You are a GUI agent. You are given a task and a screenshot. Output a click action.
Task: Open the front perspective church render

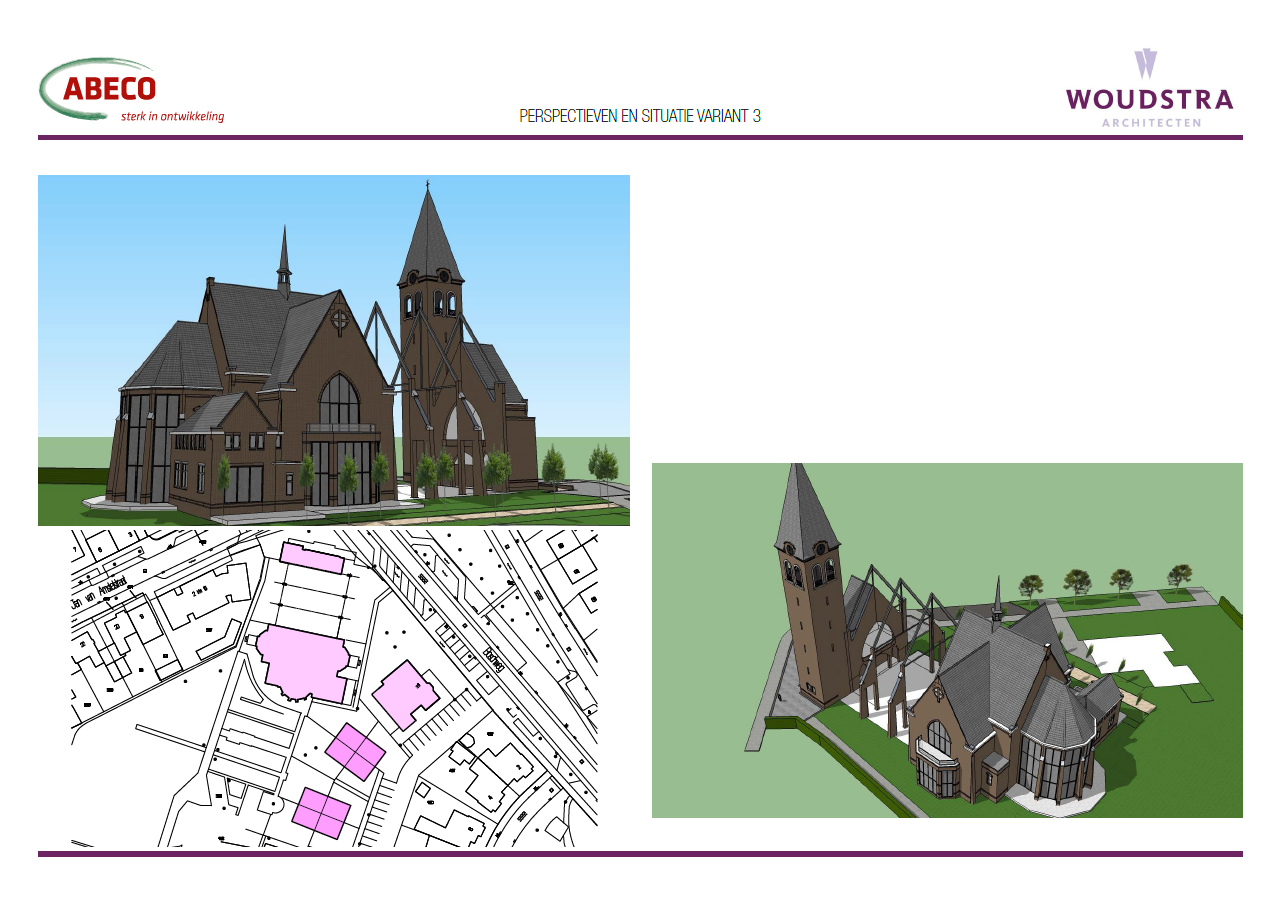click(x=333, y=350)
